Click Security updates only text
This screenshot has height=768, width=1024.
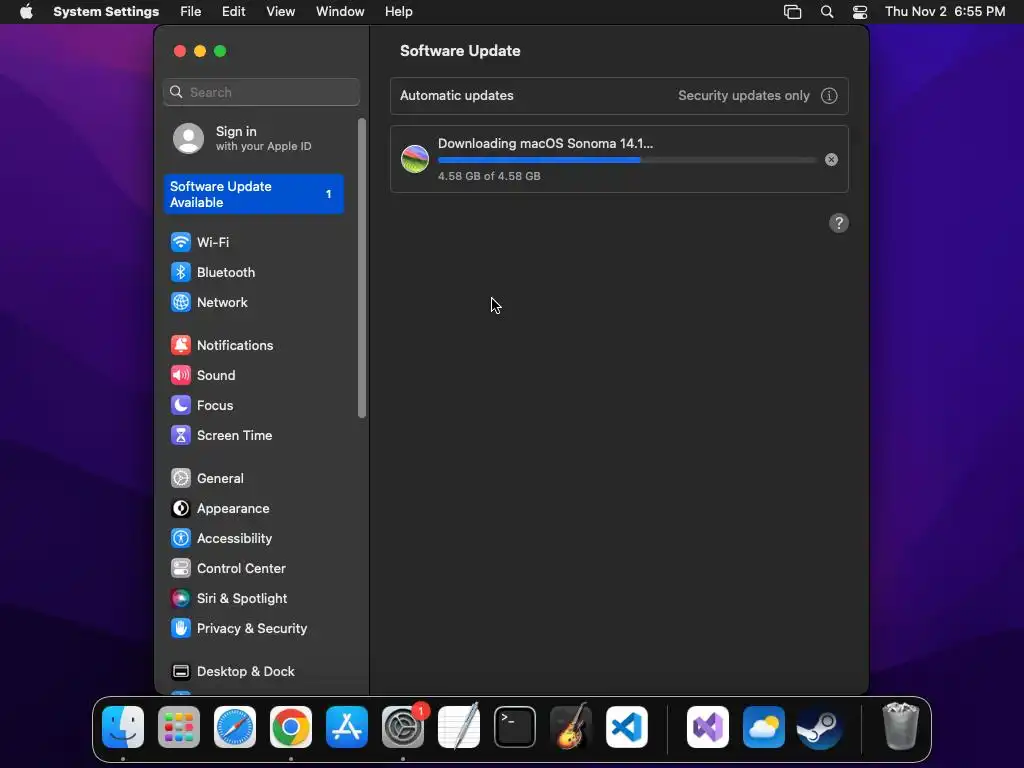click(x=743, y=95)
